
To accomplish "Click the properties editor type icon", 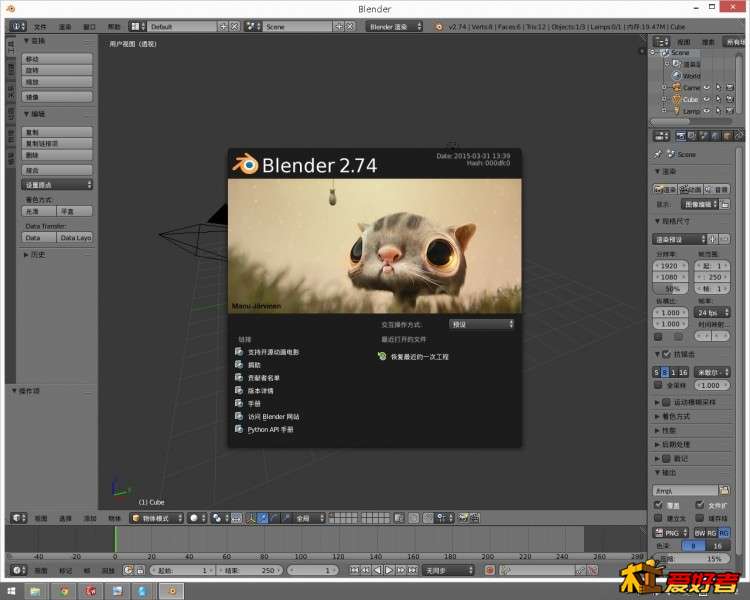I will [x=662, y=136].
